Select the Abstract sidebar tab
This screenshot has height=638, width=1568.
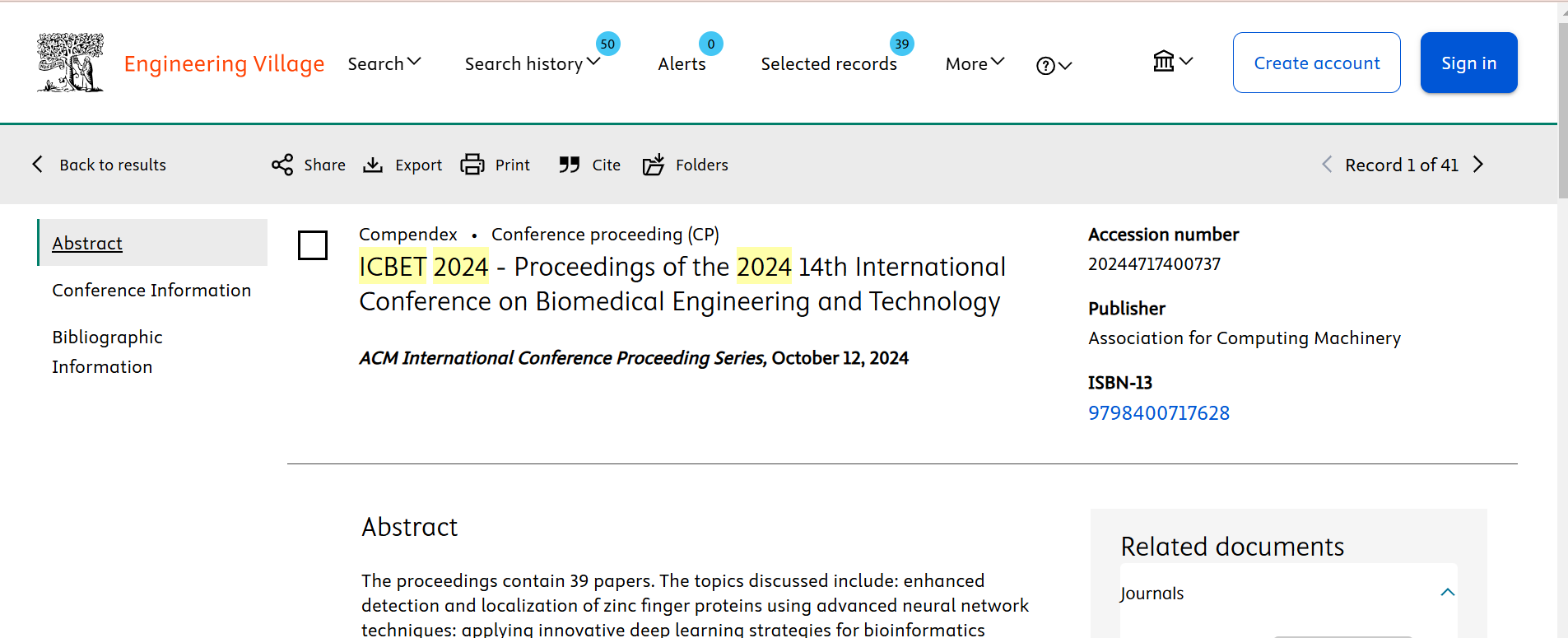tap(152, 243)
